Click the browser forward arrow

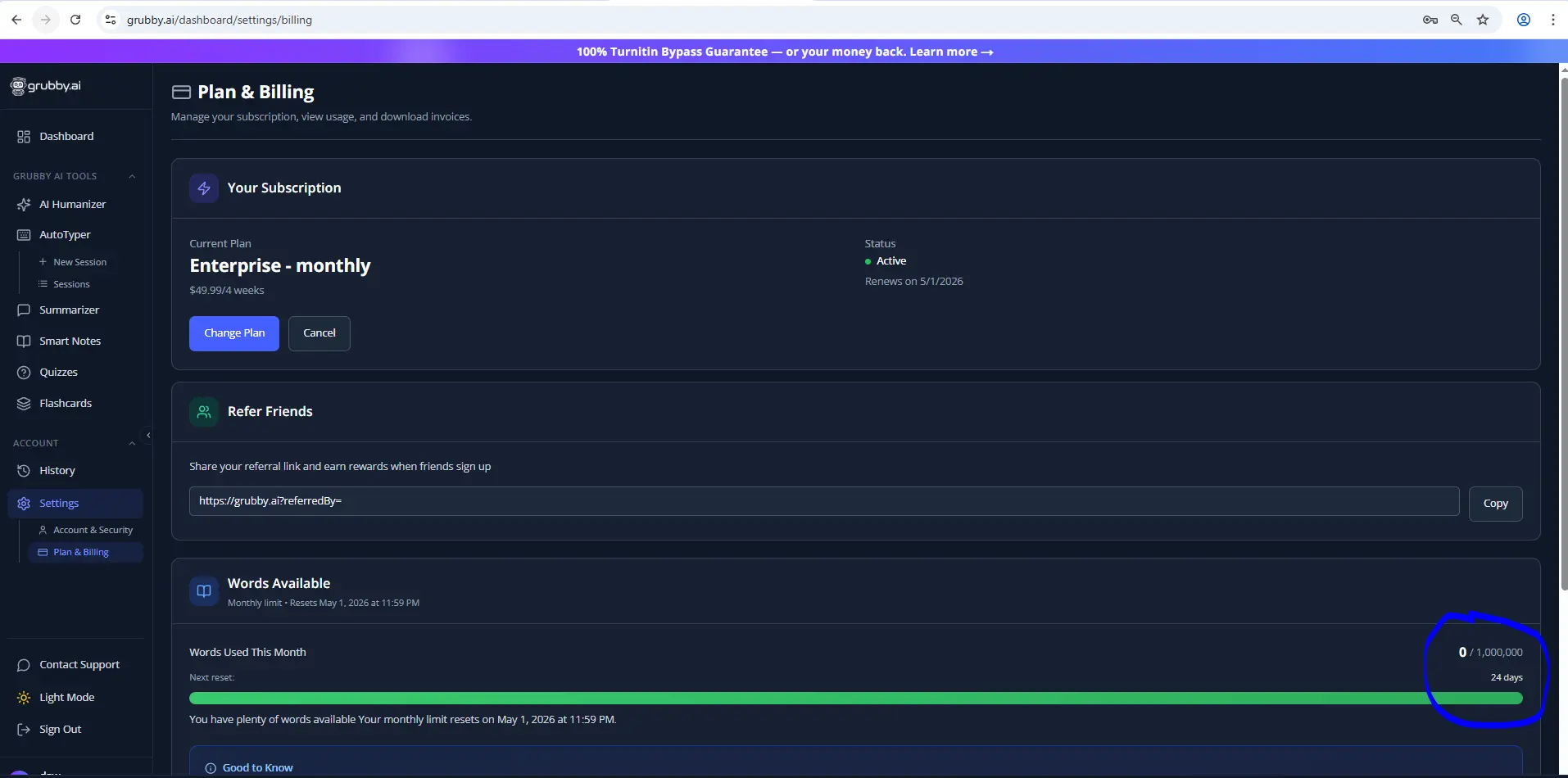coord(46,20)
